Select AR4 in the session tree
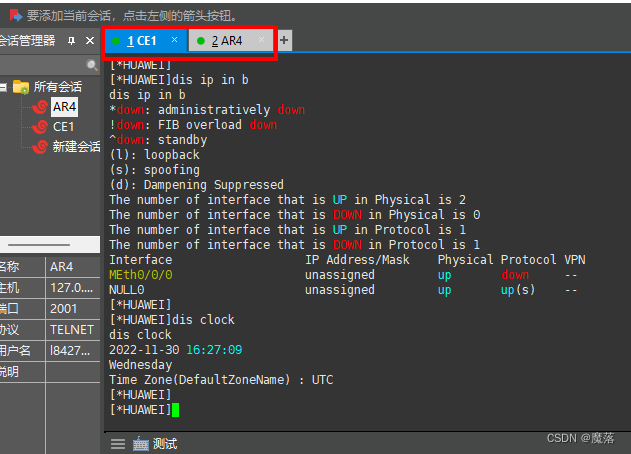Screen dimensions: 631x454 64,107
